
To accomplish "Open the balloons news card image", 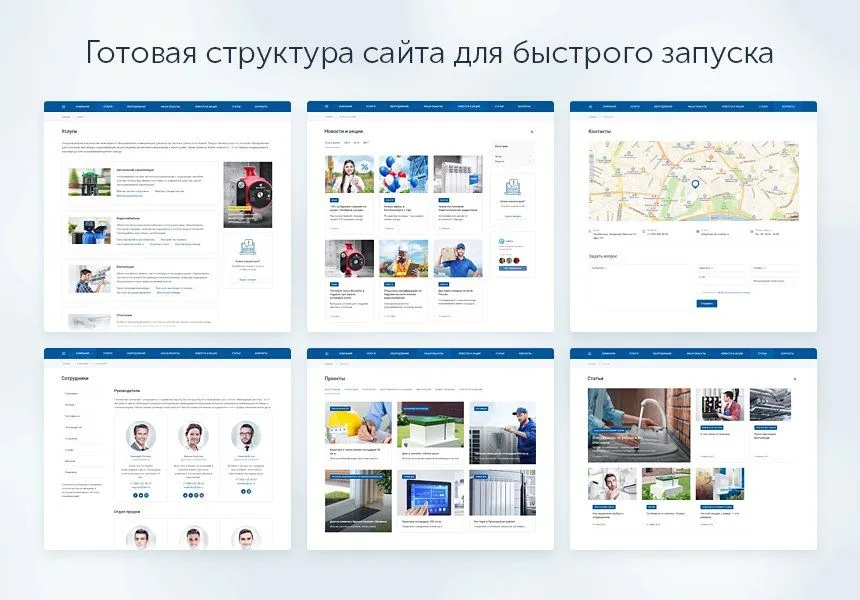I will tap(403, 174).
